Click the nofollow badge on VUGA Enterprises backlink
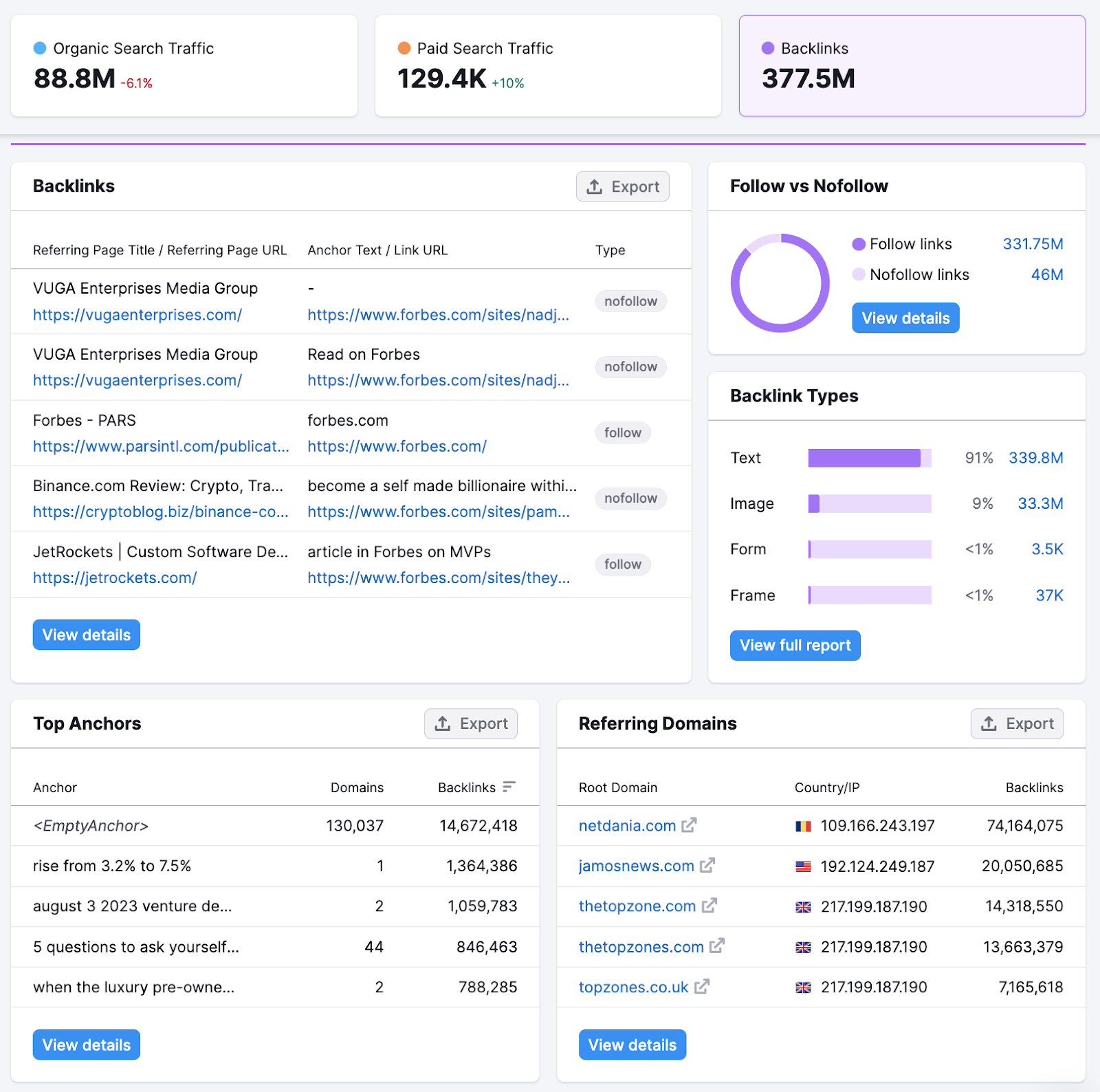This screenshot has height=1092, width=1100. [630, 301]
